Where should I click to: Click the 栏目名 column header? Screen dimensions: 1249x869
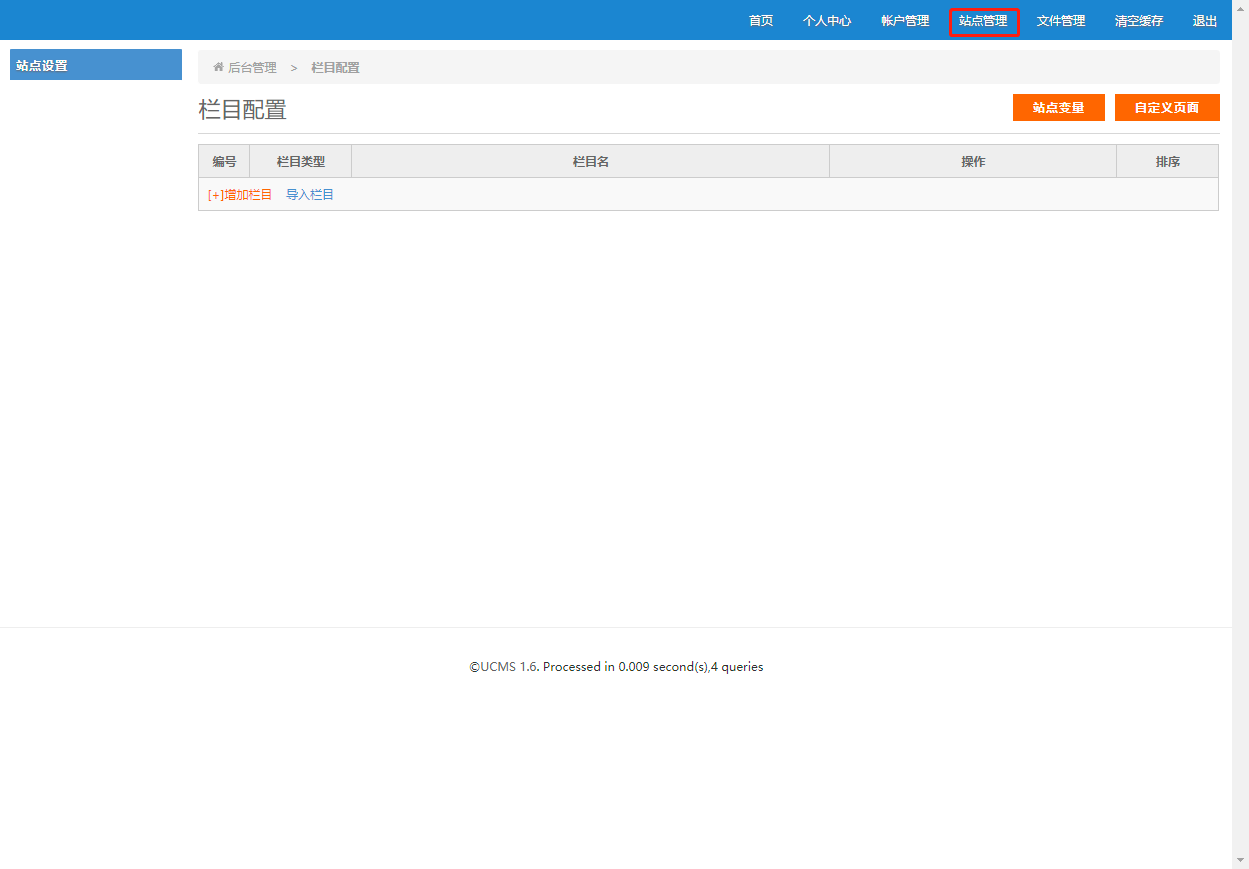click(591, 161)
